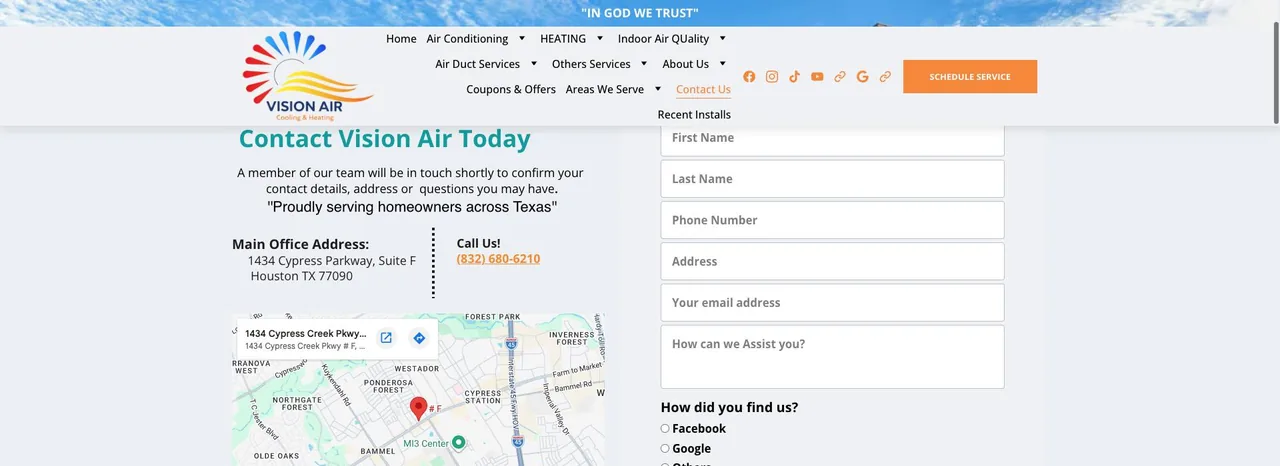Click the 'Call Us!' label
Screen dimensions: 1280x466
click(479, 243)
